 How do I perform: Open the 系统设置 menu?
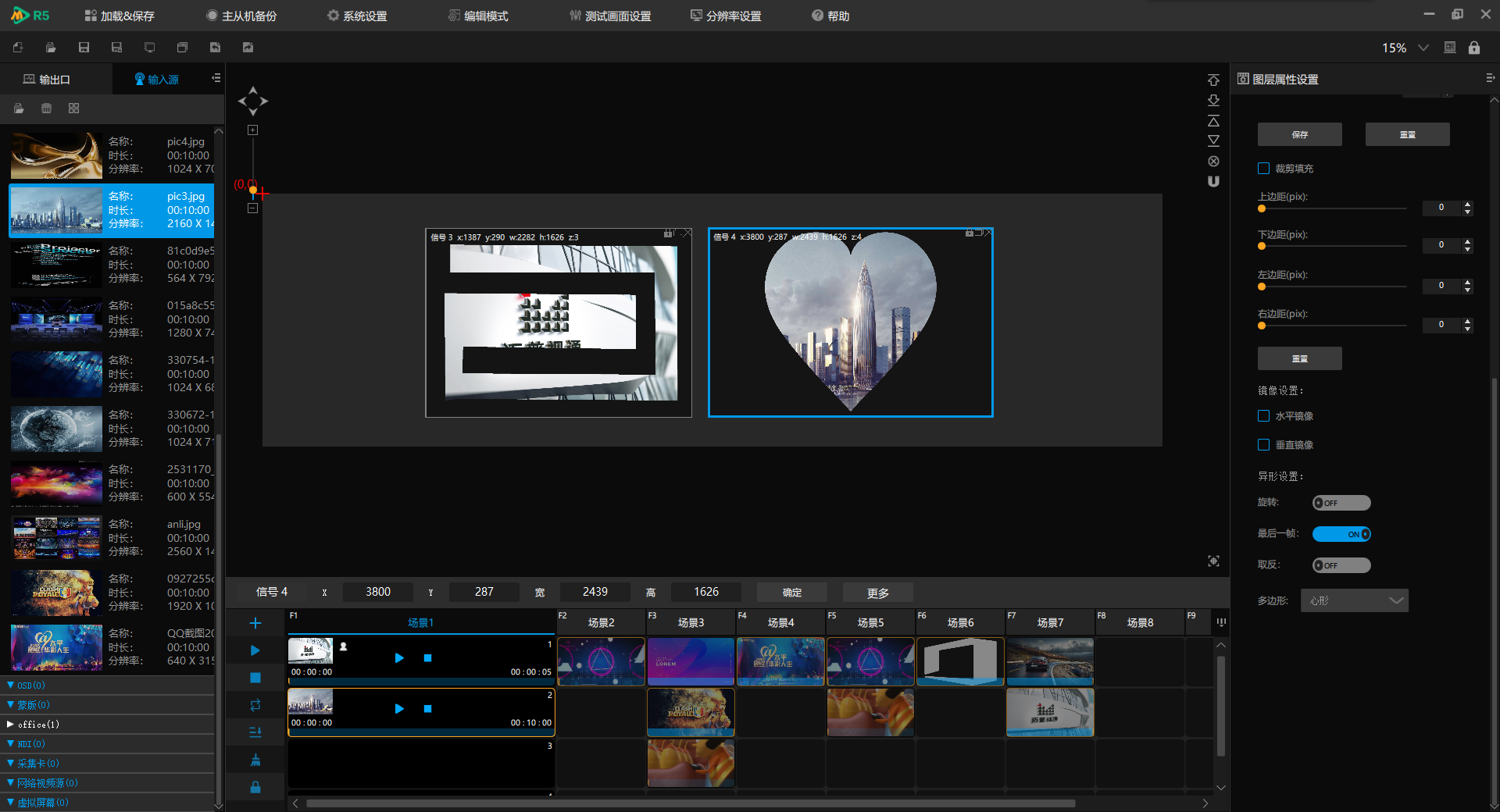pos(357,16)
